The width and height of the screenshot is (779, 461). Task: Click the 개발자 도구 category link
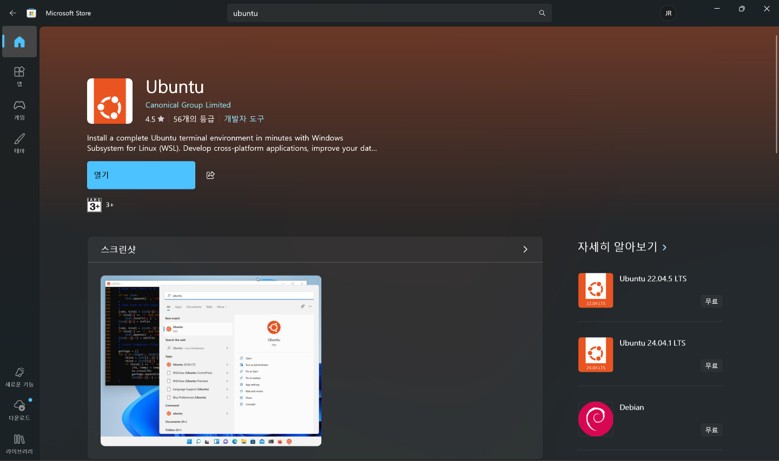click(244, 119)
